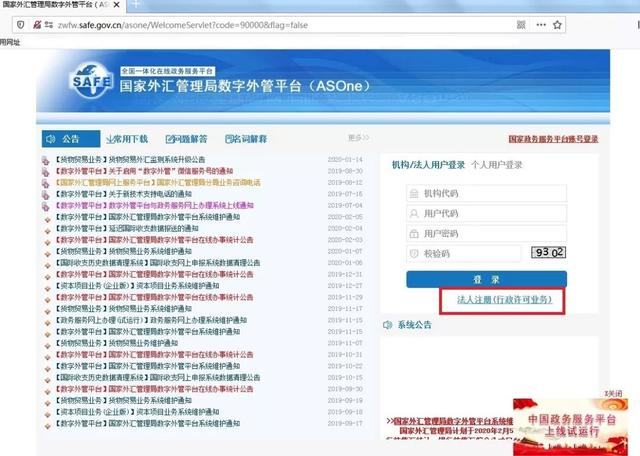Open 国家外汇管理局分局业务咨询电话 announcement
The height and width of the screenshot is (456, 640).
(x=158, y=182)
